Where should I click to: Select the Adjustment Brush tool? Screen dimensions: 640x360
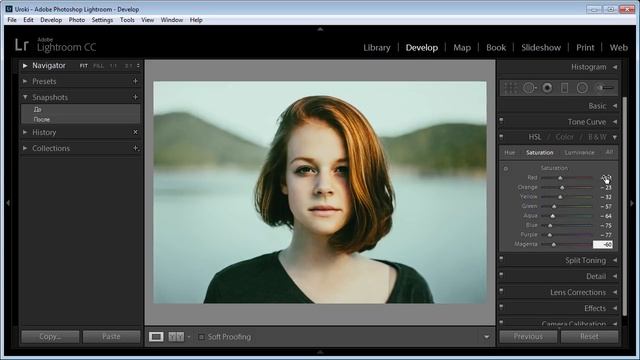coord(604,88)
